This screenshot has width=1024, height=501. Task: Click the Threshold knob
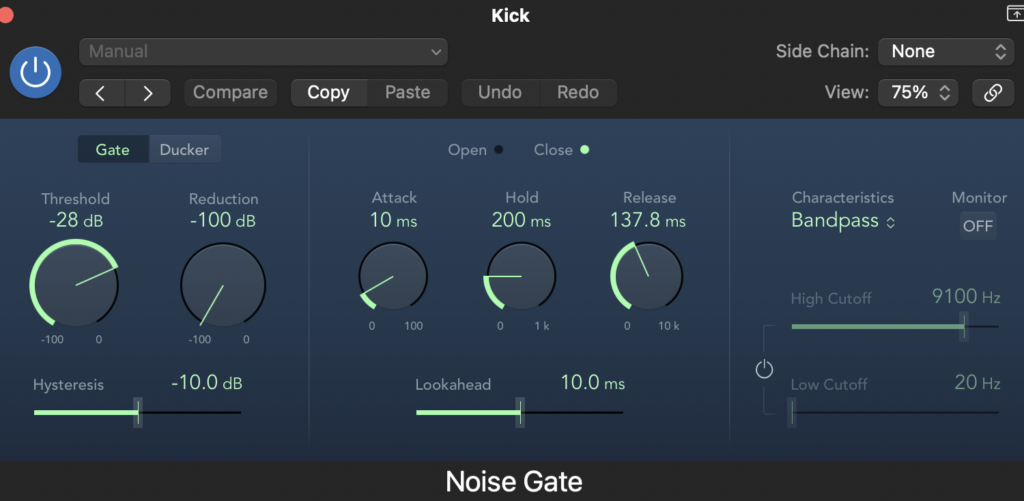coord(75,284)
